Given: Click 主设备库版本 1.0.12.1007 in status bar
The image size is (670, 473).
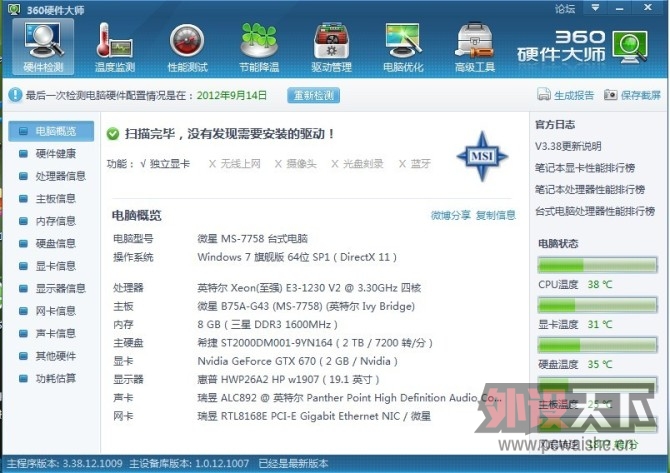Looking at the screenshot, I should (189, 464).
